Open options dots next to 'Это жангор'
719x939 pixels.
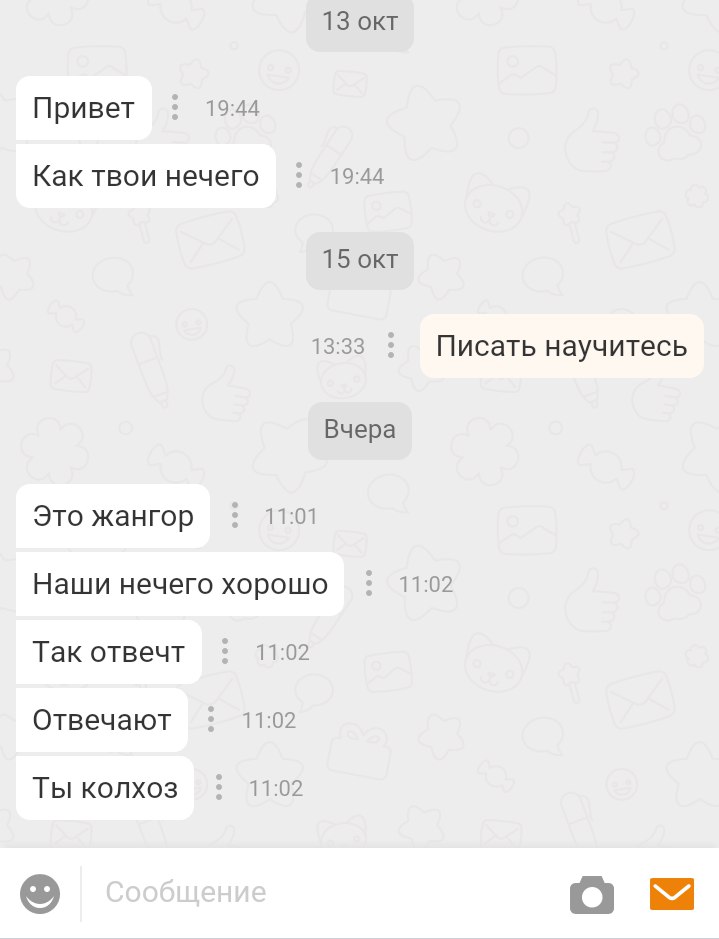click(x=235, y=516)
